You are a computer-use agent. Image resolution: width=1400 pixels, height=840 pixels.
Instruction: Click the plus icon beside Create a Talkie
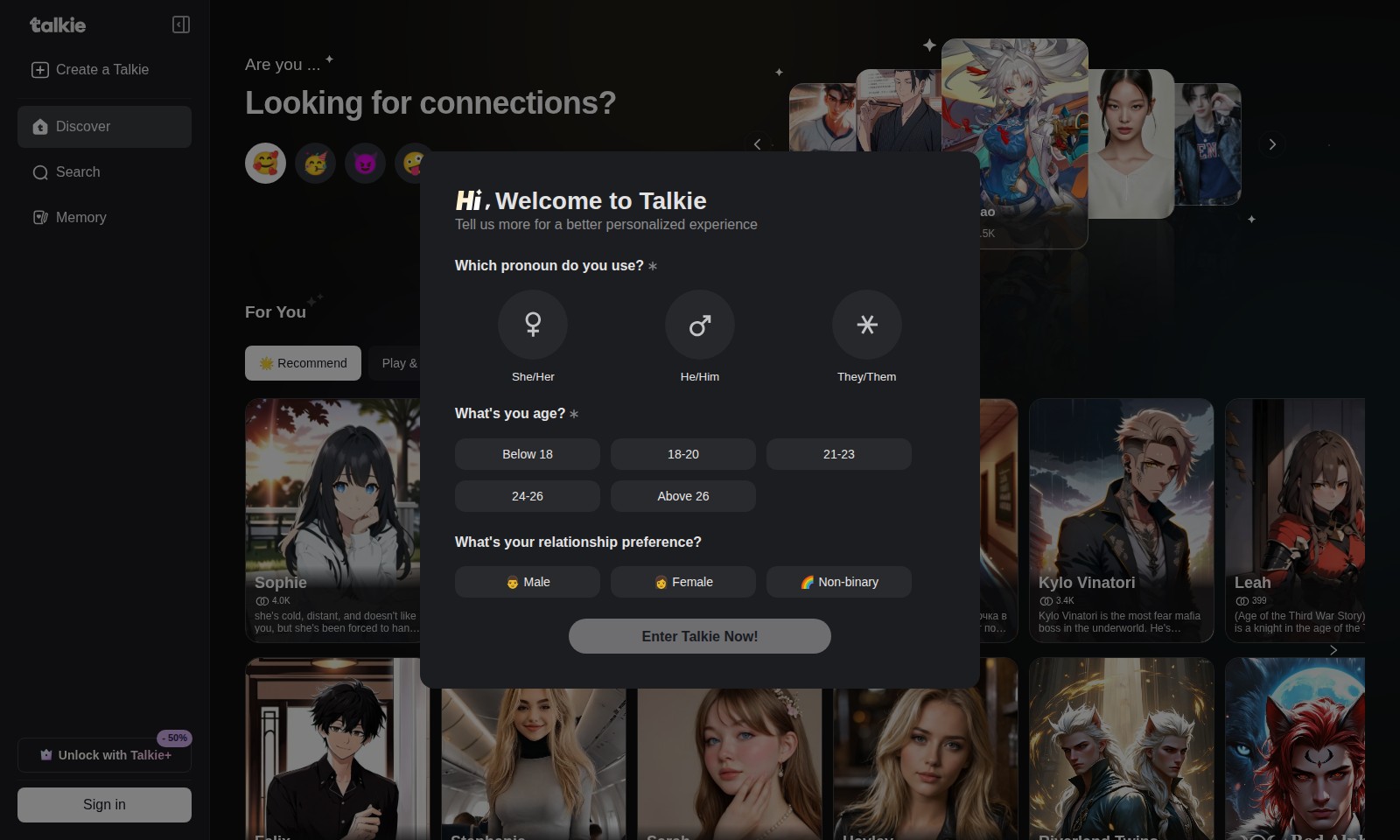(40, 70)
